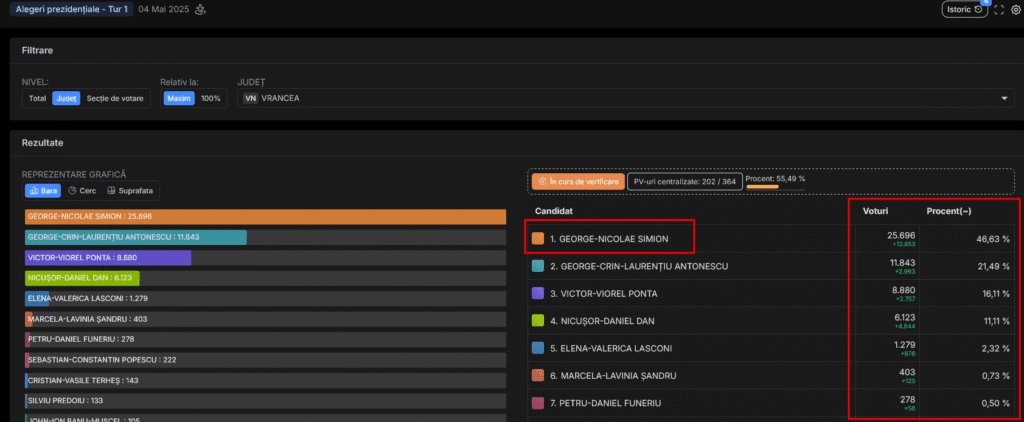Switch relative scale to 100%

coord(211,98)
